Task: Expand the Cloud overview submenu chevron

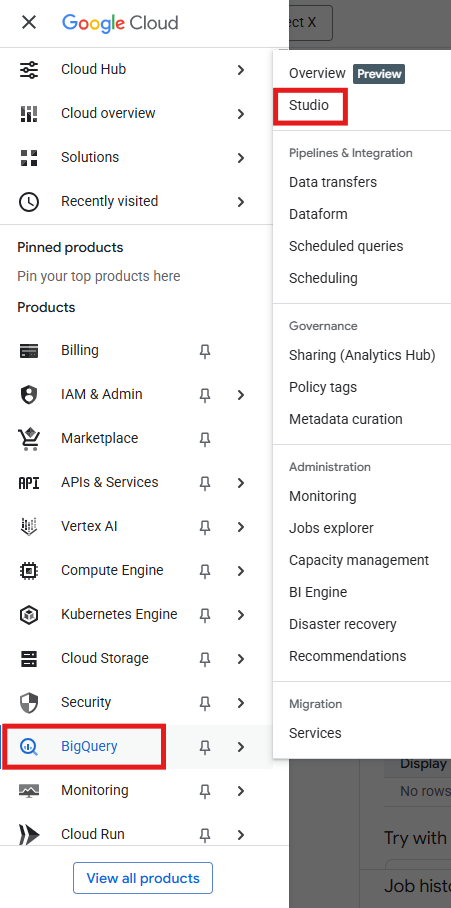Action: coord(241,114)
